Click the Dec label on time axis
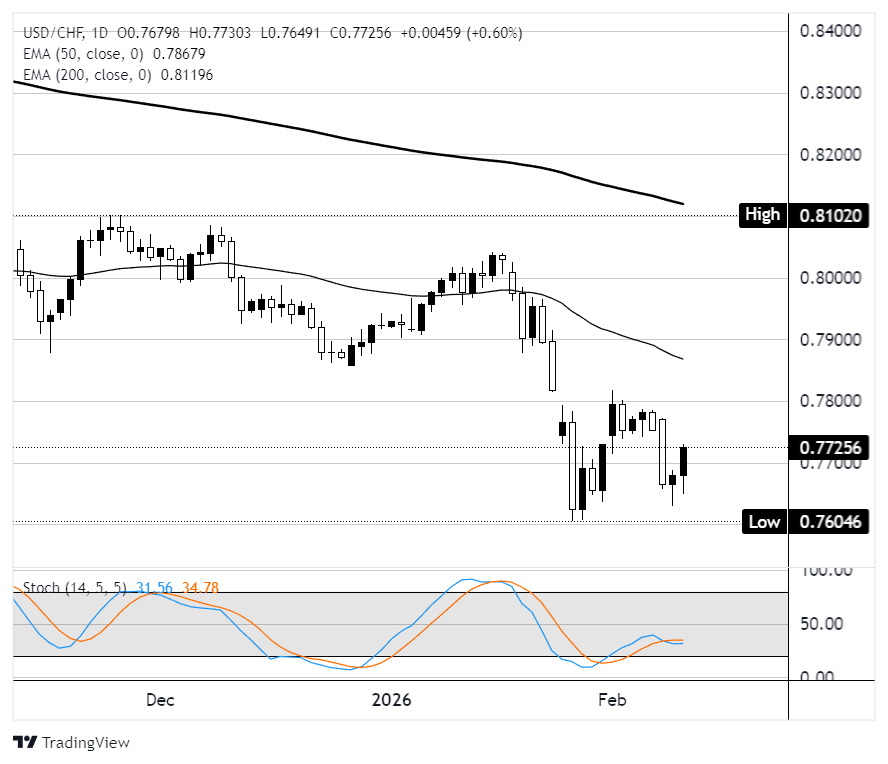Image resolution: width=888 pixels, height=764 pixels. [160, 700]
